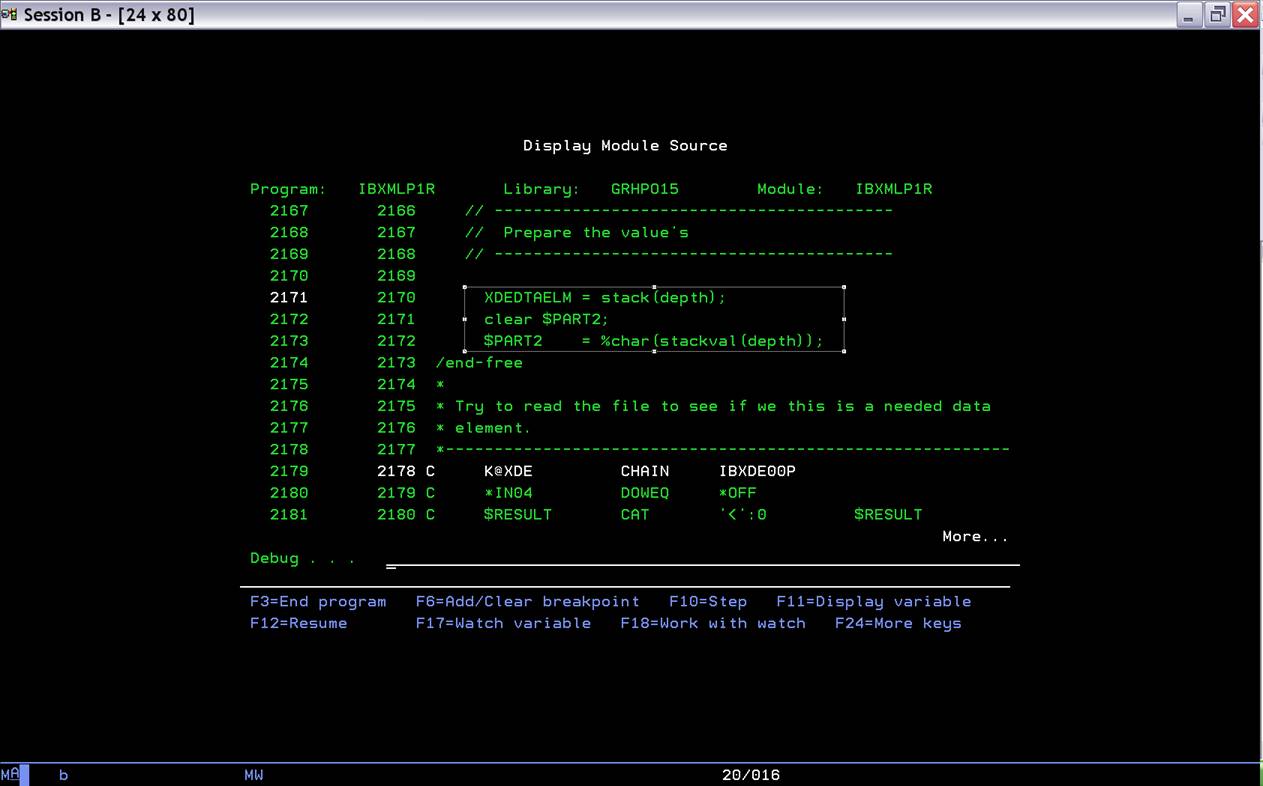Click line number 2167 in first column

tap(289, 211)
